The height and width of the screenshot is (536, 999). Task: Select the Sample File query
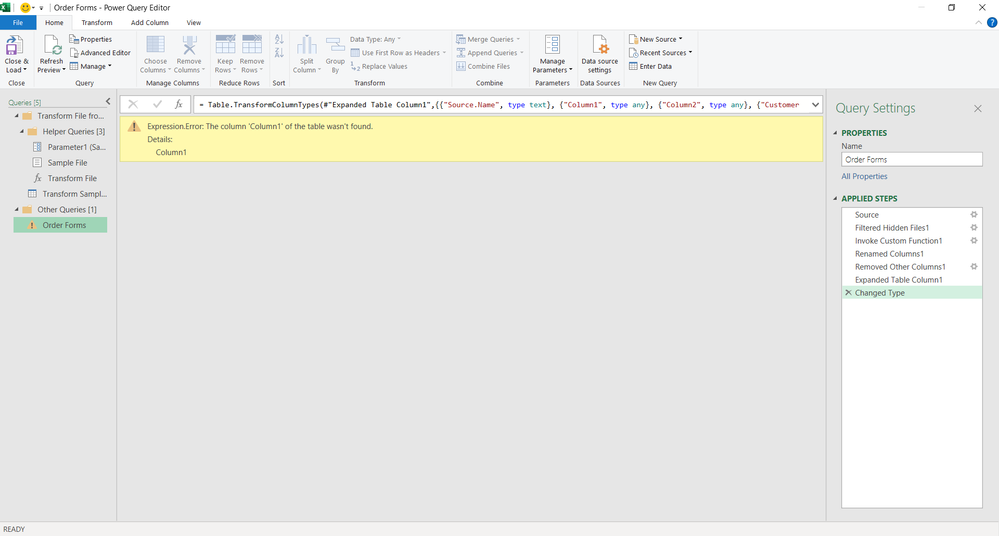tap(61, 163)
